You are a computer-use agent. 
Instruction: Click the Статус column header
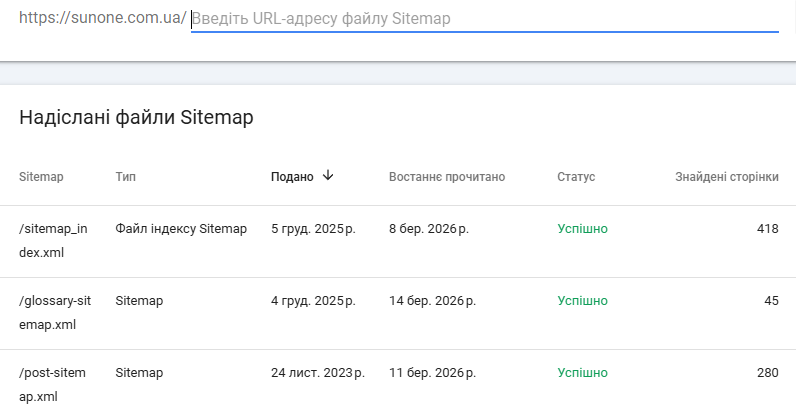point(576,177)
